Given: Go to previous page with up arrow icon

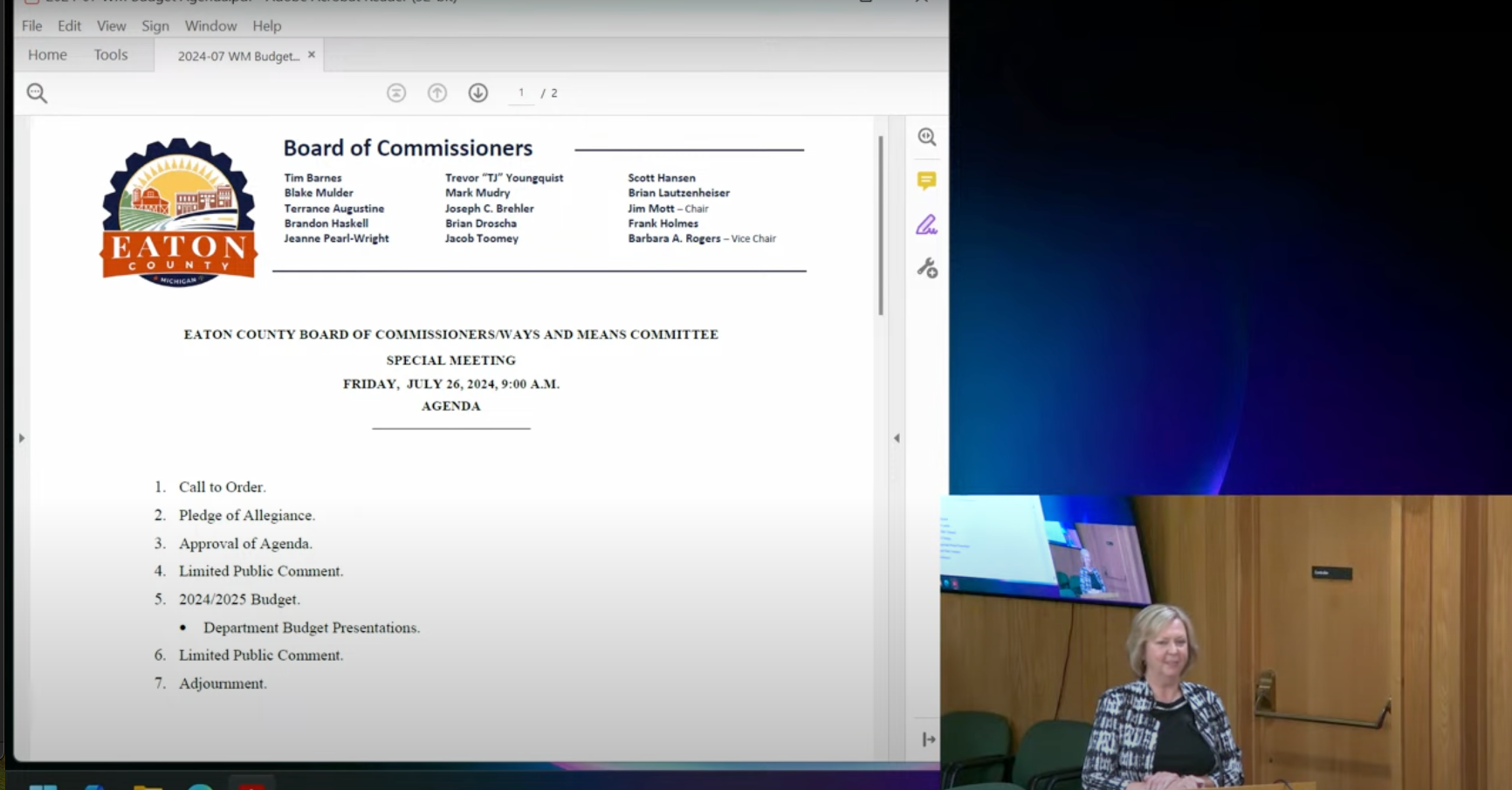Looking at the screenshot, I should click(x=437, y=93).
